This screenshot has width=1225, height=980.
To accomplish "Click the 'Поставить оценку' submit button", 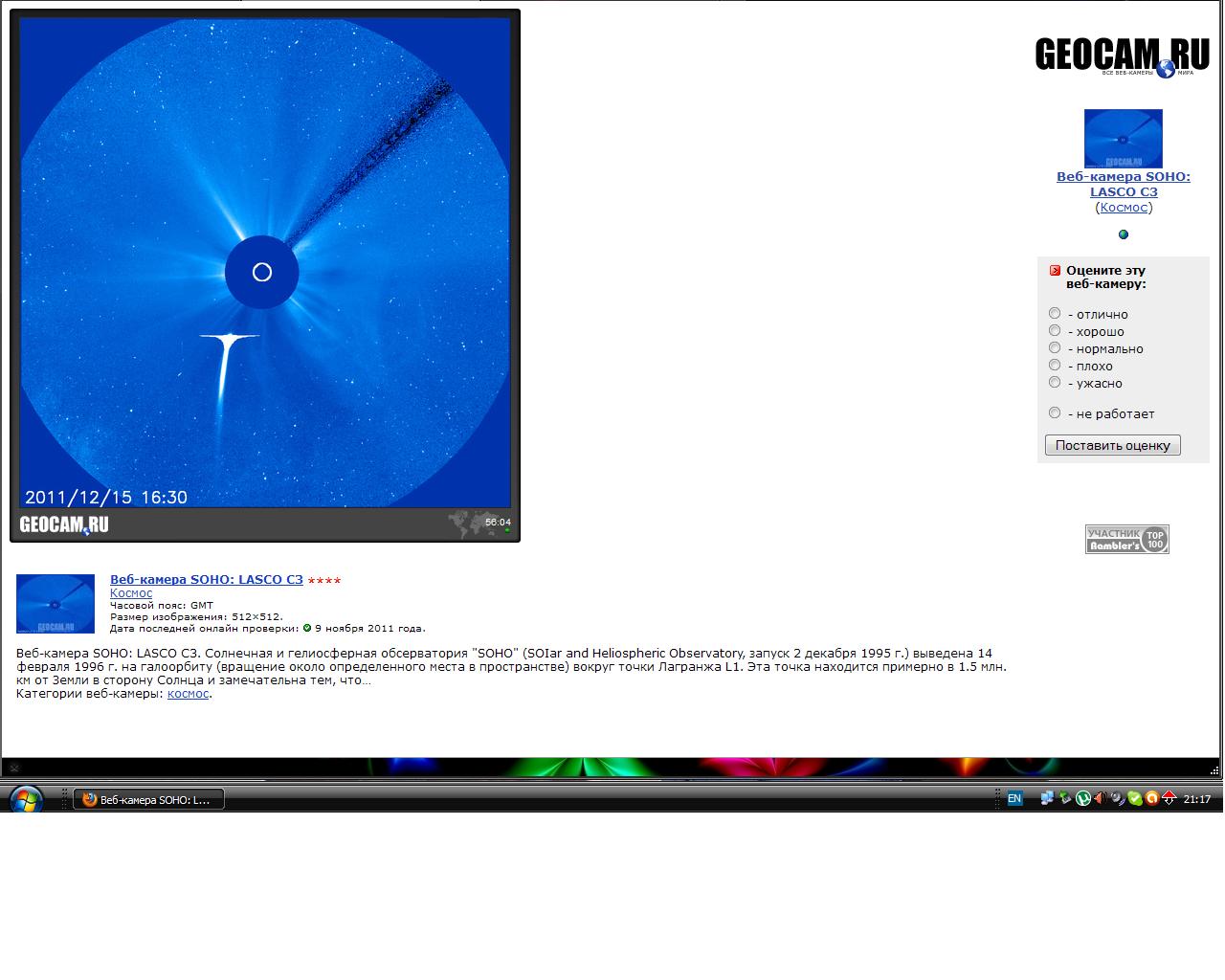I will coord(1113,445).
